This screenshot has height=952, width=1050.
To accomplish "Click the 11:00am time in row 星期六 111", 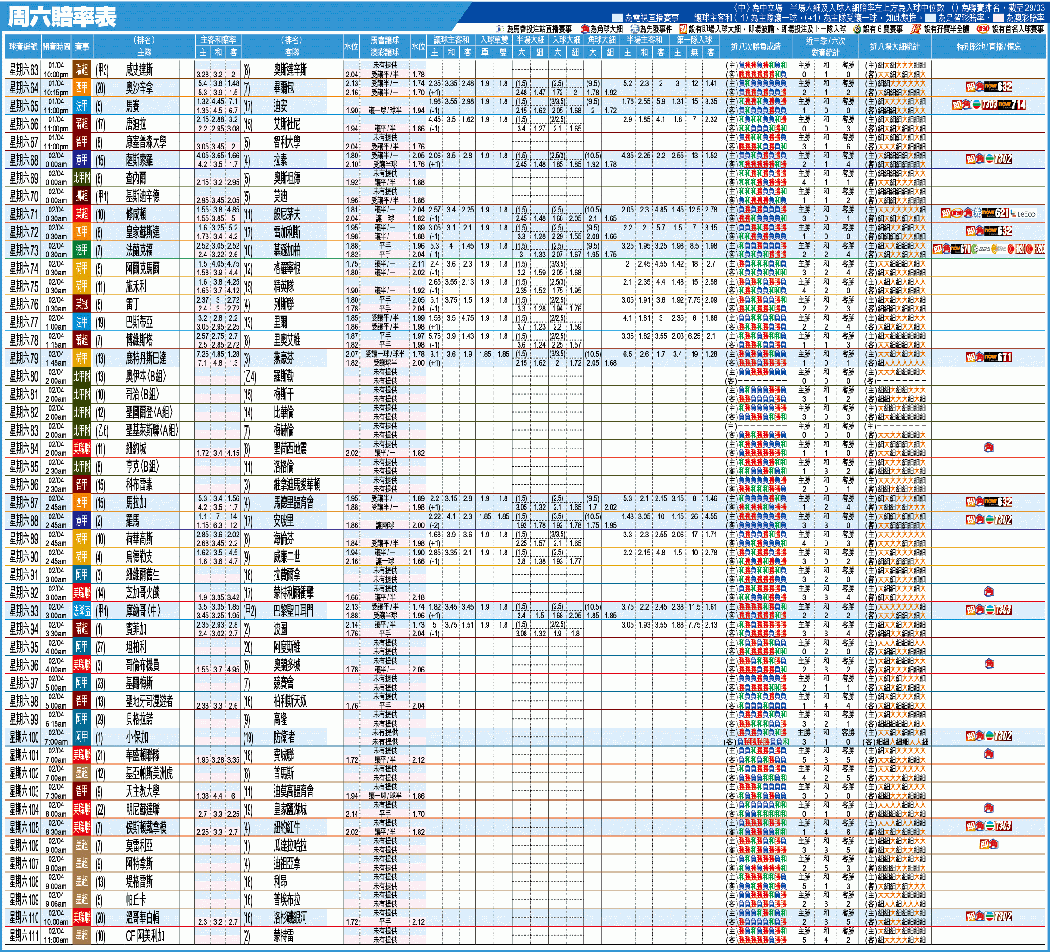I will (x=56, y=940).
